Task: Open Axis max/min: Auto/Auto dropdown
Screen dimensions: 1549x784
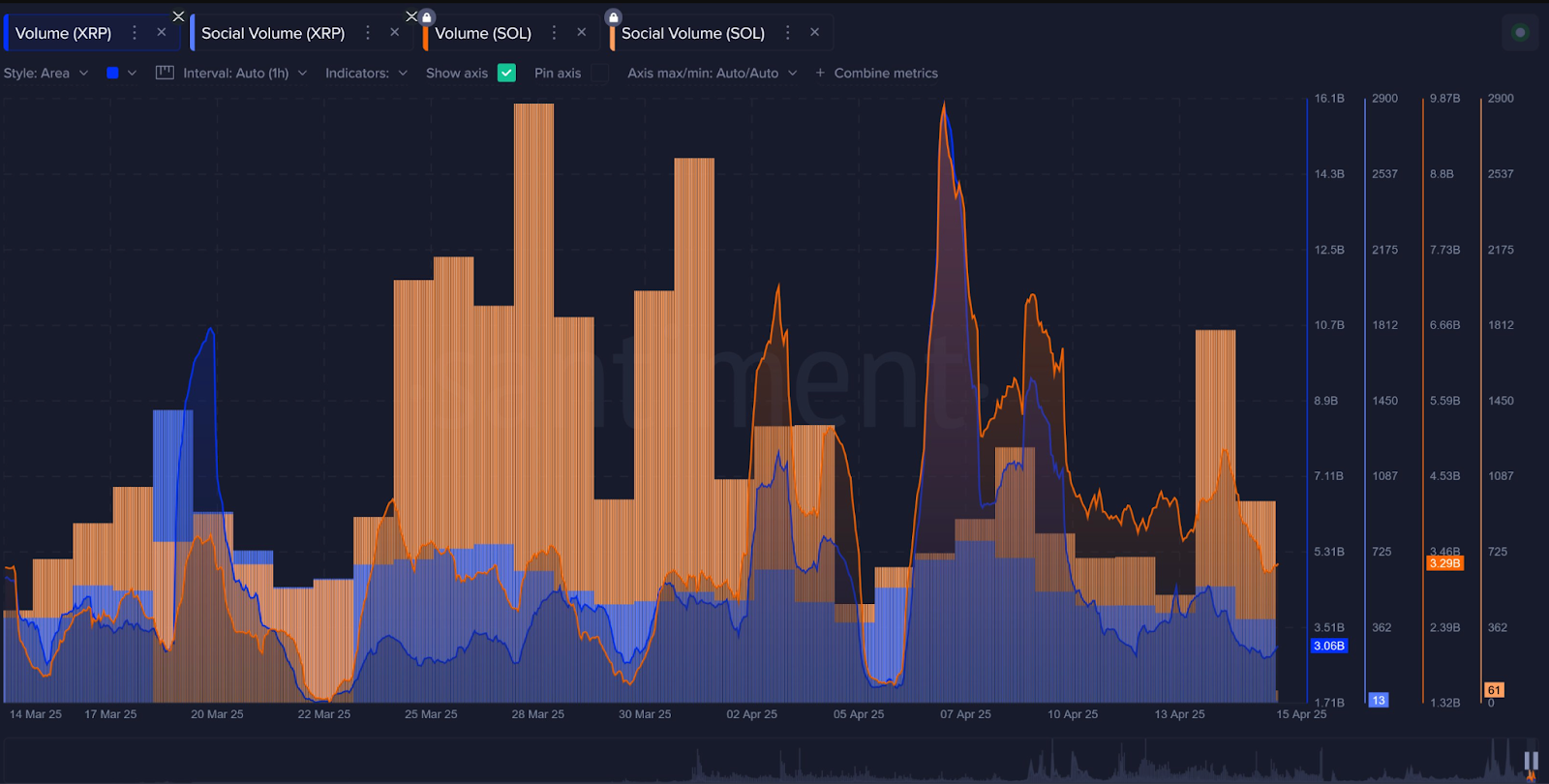Action: click(x=712, y=74)
